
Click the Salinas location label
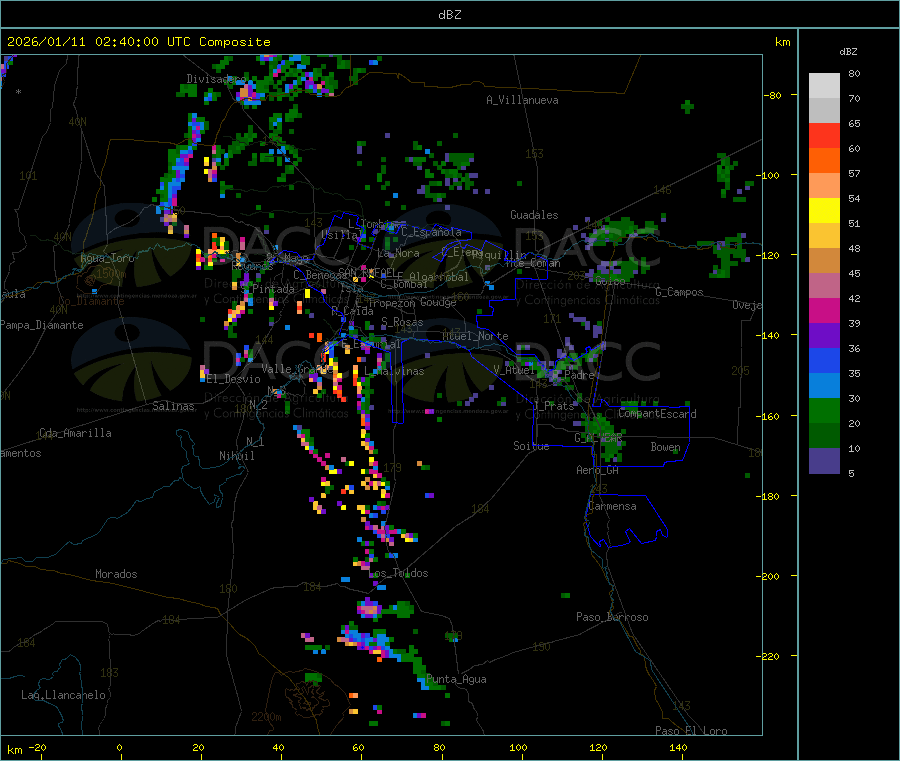point(173,406)
